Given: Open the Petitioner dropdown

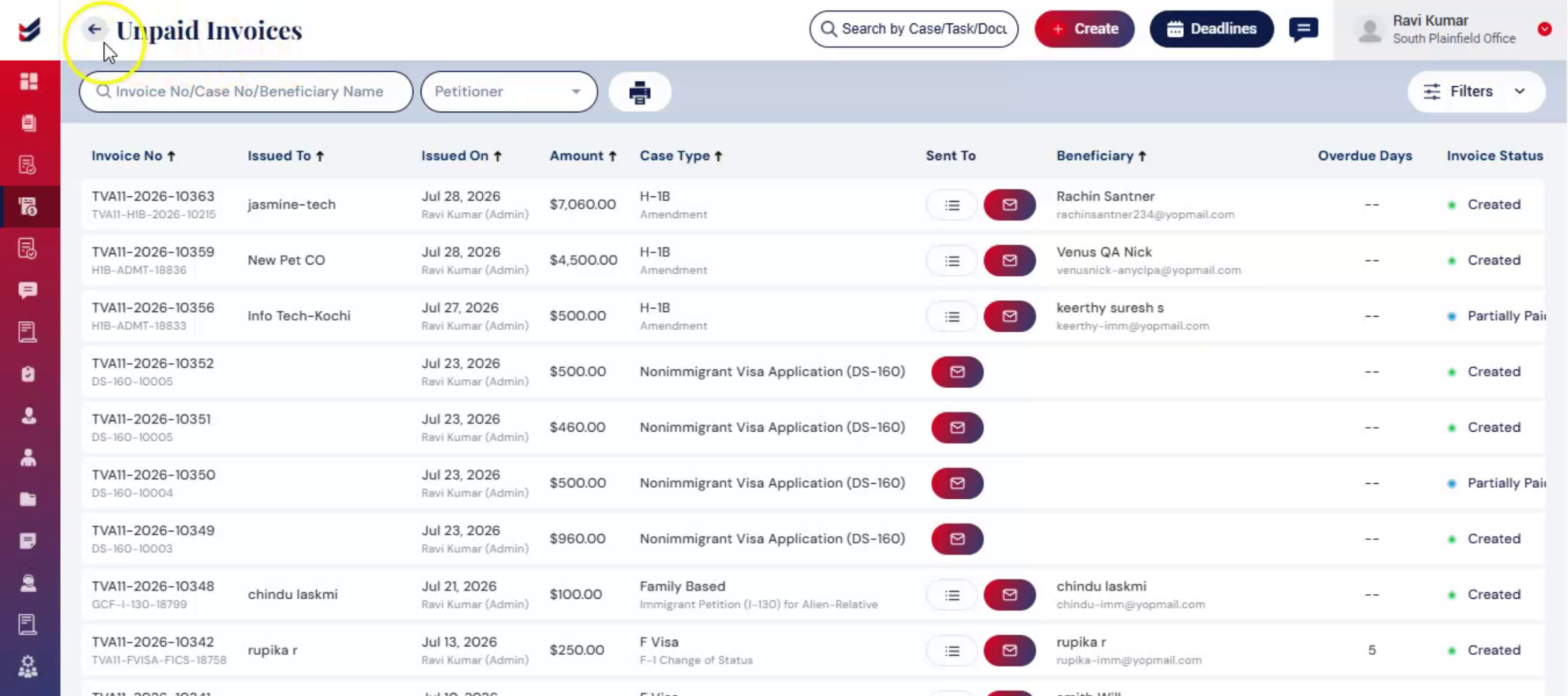Looking at the screenshot, I should click(x=509, y=91).
